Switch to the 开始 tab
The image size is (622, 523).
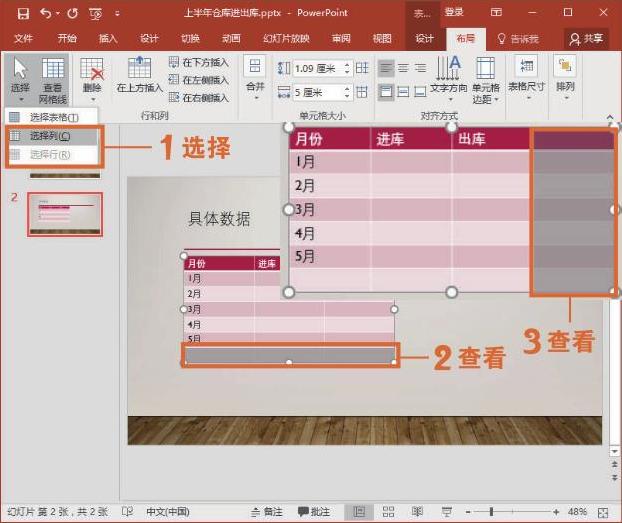point(67,38)
